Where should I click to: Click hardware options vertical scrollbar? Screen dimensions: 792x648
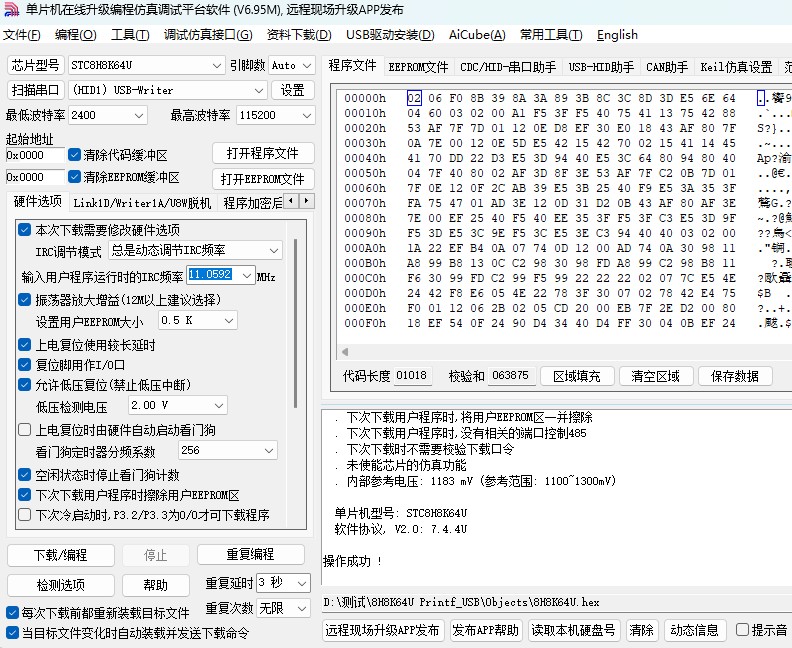click(295, 323)
